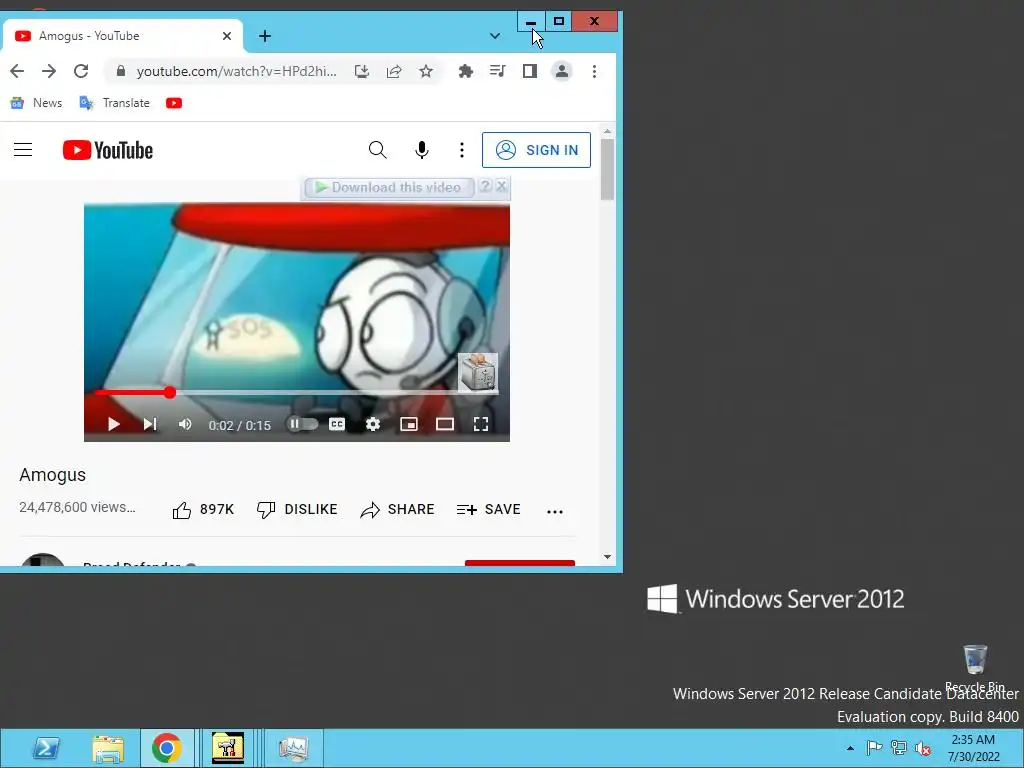Reload the YouTube page
The width and height of the screenshot is (1024, 768).
pos(81,71)
